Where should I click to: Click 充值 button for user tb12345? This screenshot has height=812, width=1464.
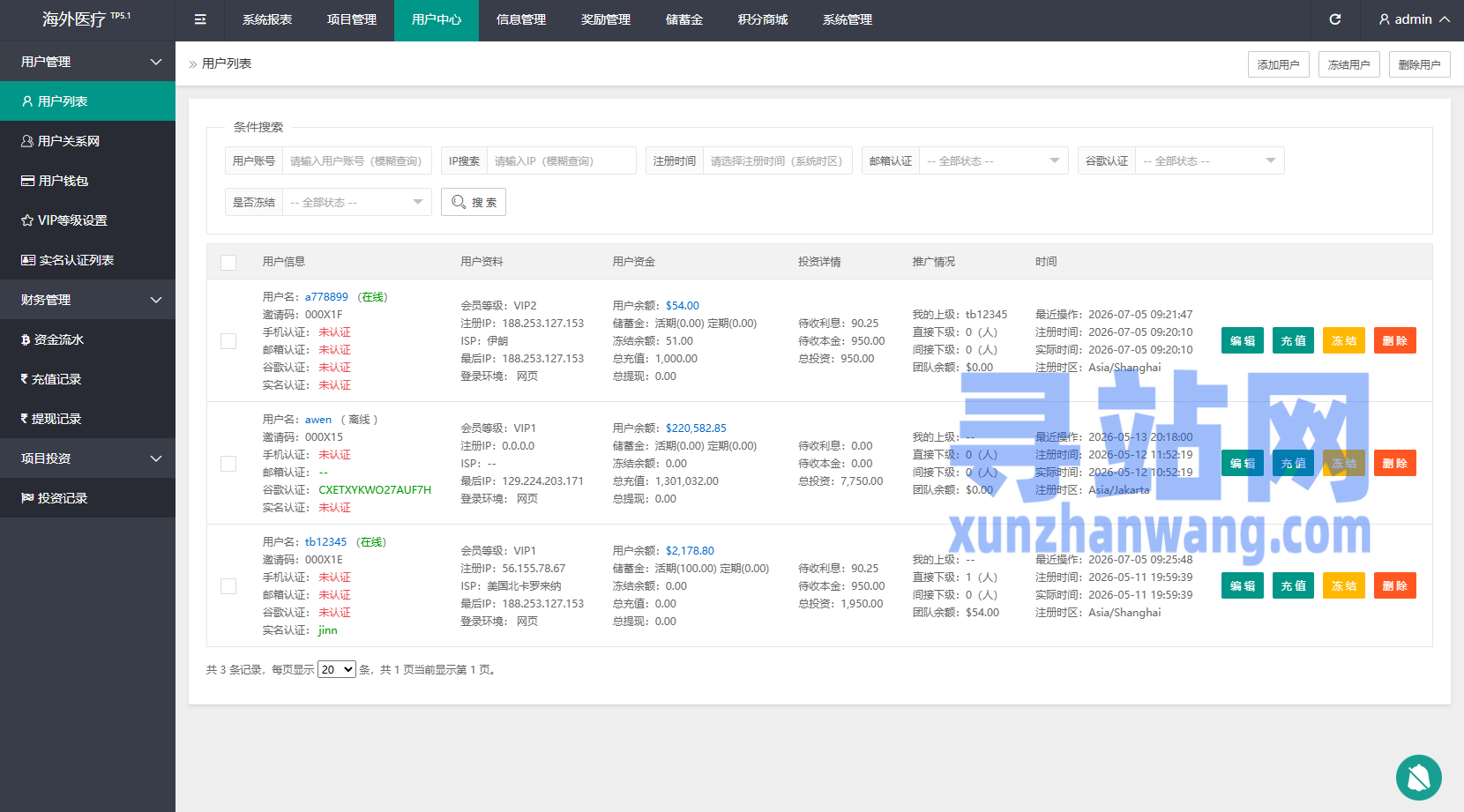point(1293,586)
